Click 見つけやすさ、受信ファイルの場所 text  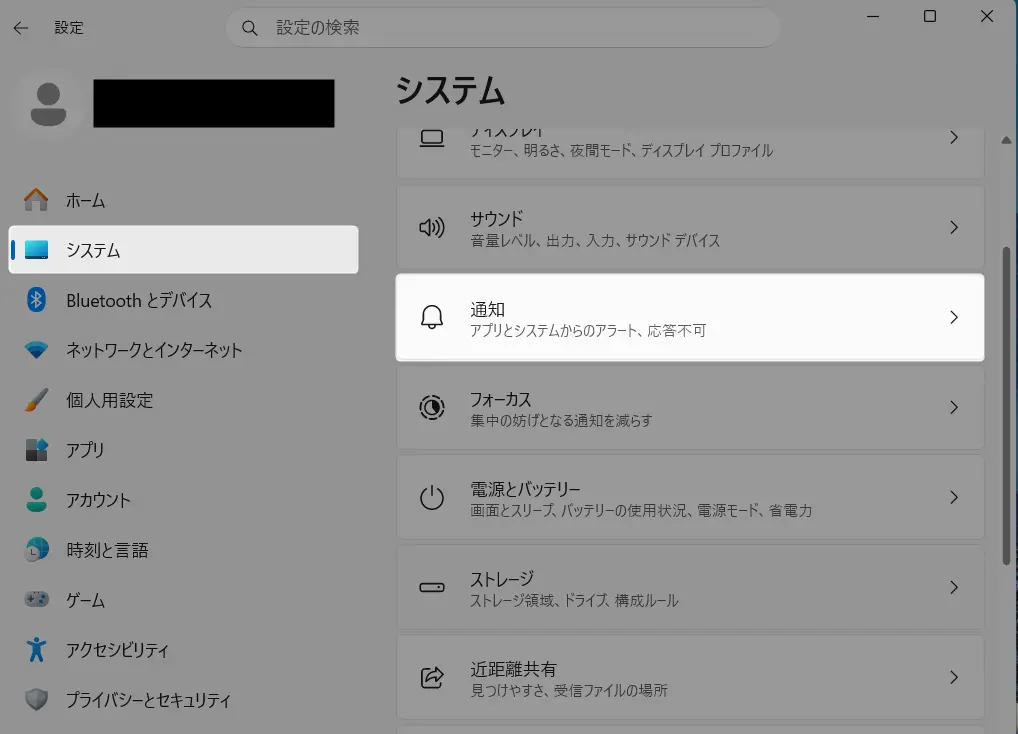point(569,691)
